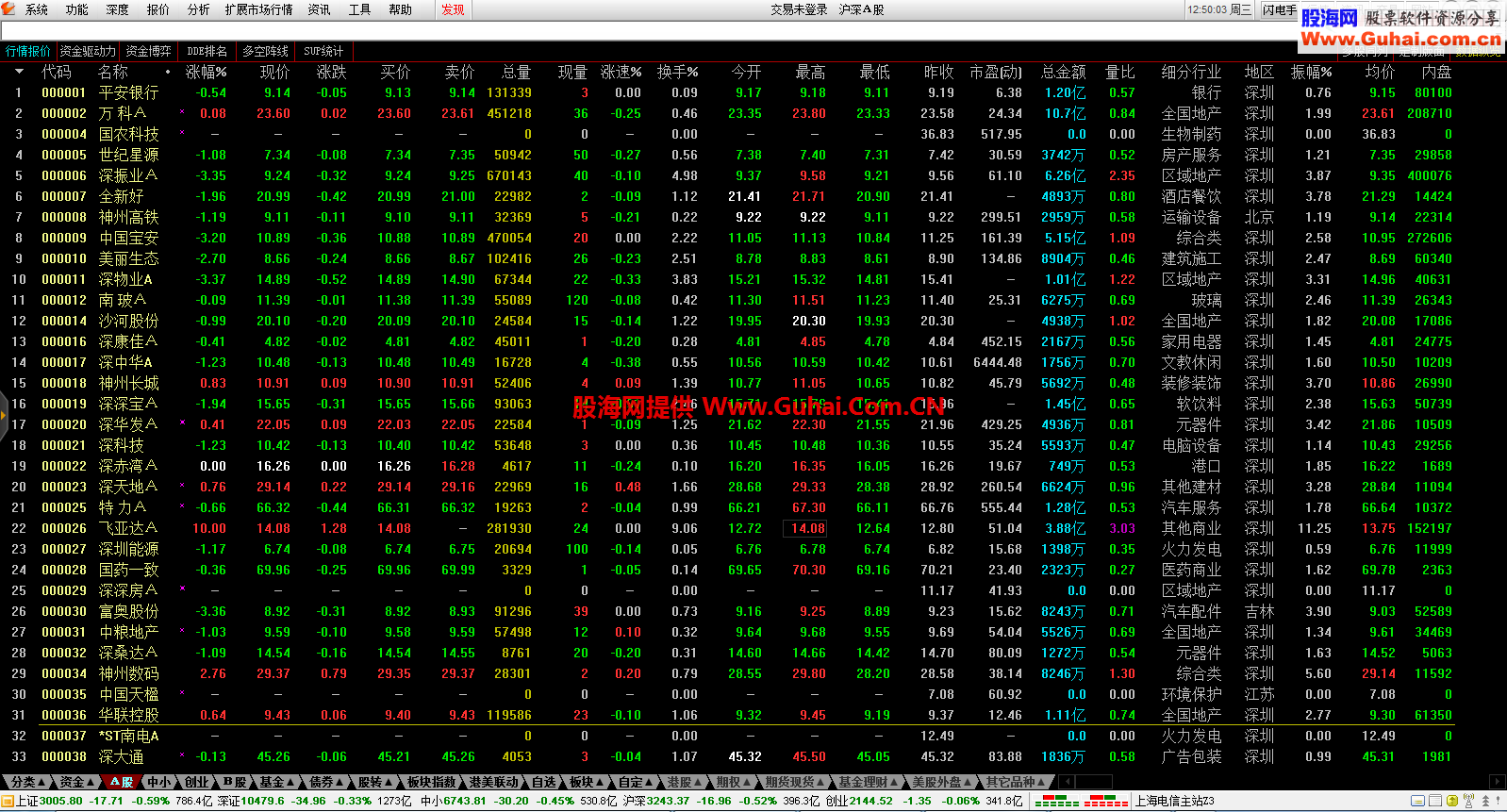Click the 上证 index status entry
The image size is (1507, 812).
[x=113, y=801]
